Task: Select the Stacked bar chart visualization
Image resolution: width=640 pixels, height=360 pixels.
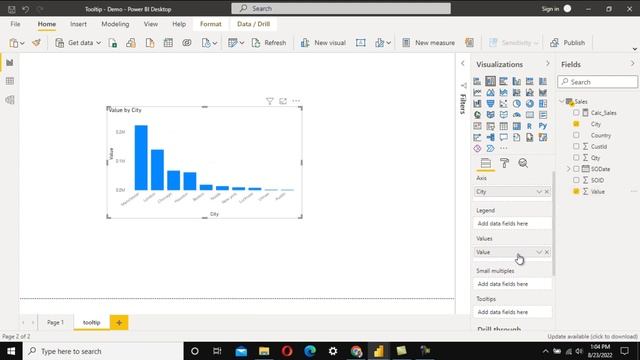Action: (477, 81)
